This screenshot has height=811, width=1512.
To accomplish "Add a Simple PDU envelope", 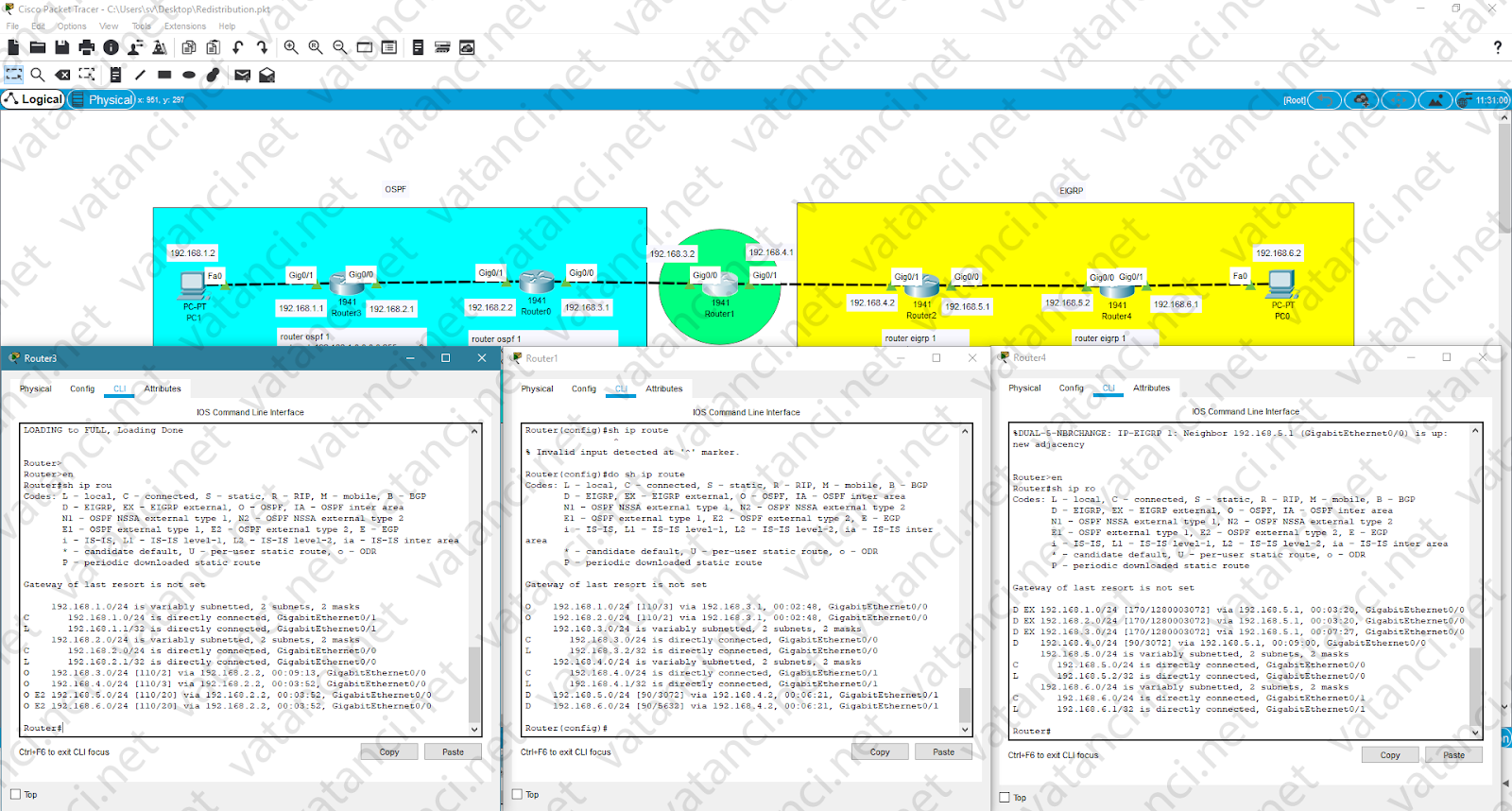I will tap(243, 75).
